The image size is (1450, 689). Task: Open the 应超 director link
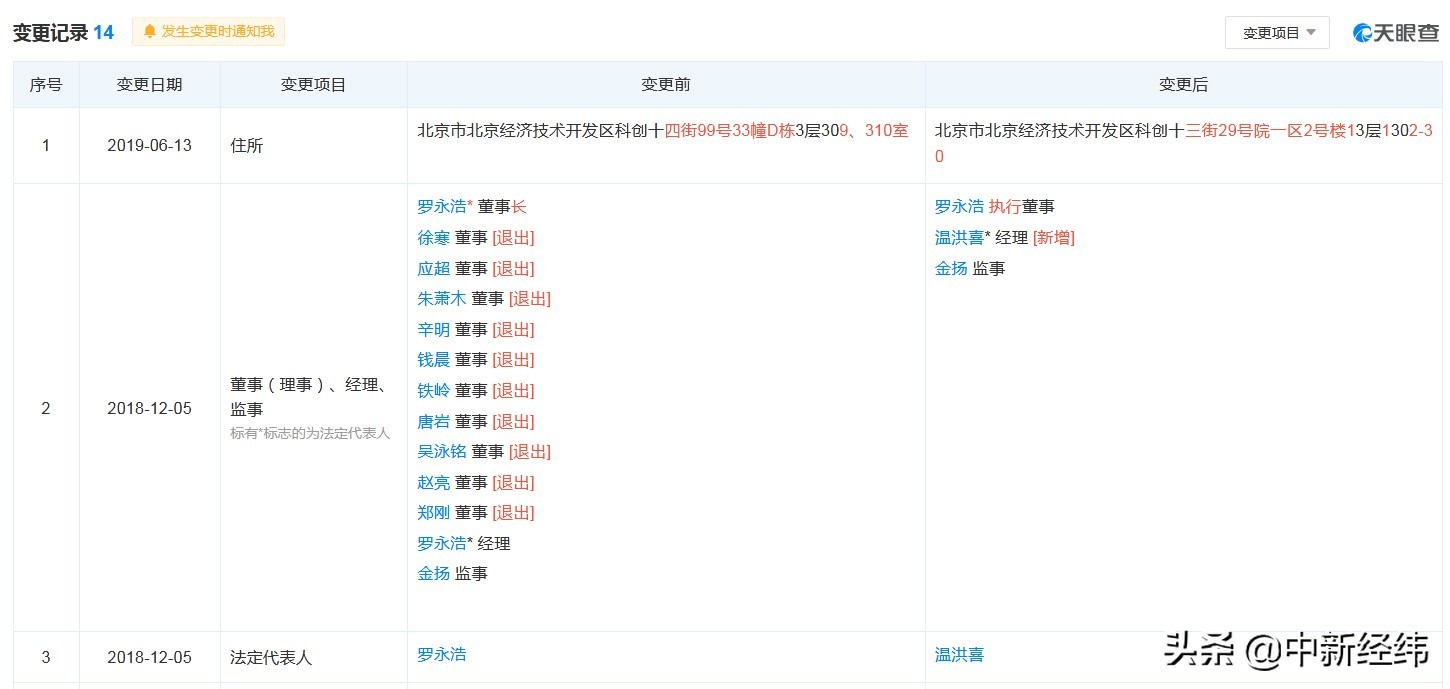pos(433,268)
